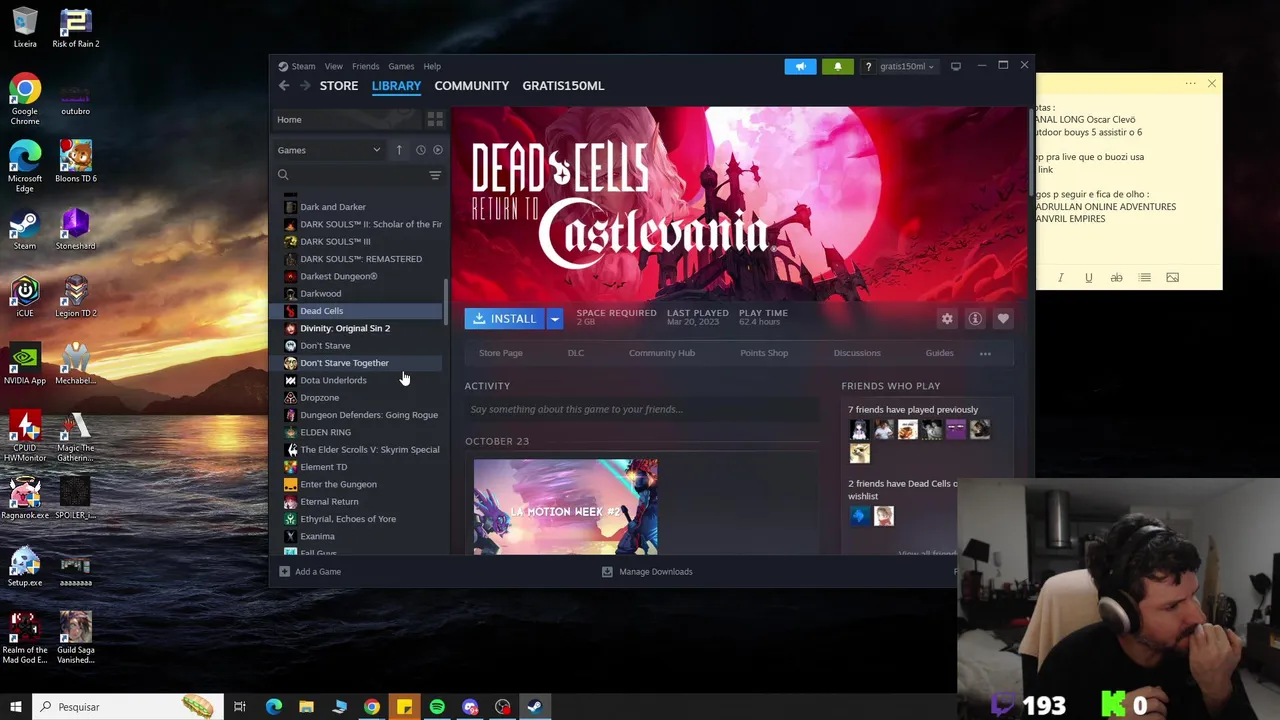Go forward with the Steam forward arrow

pyautogui.click(x=305, y=86)
